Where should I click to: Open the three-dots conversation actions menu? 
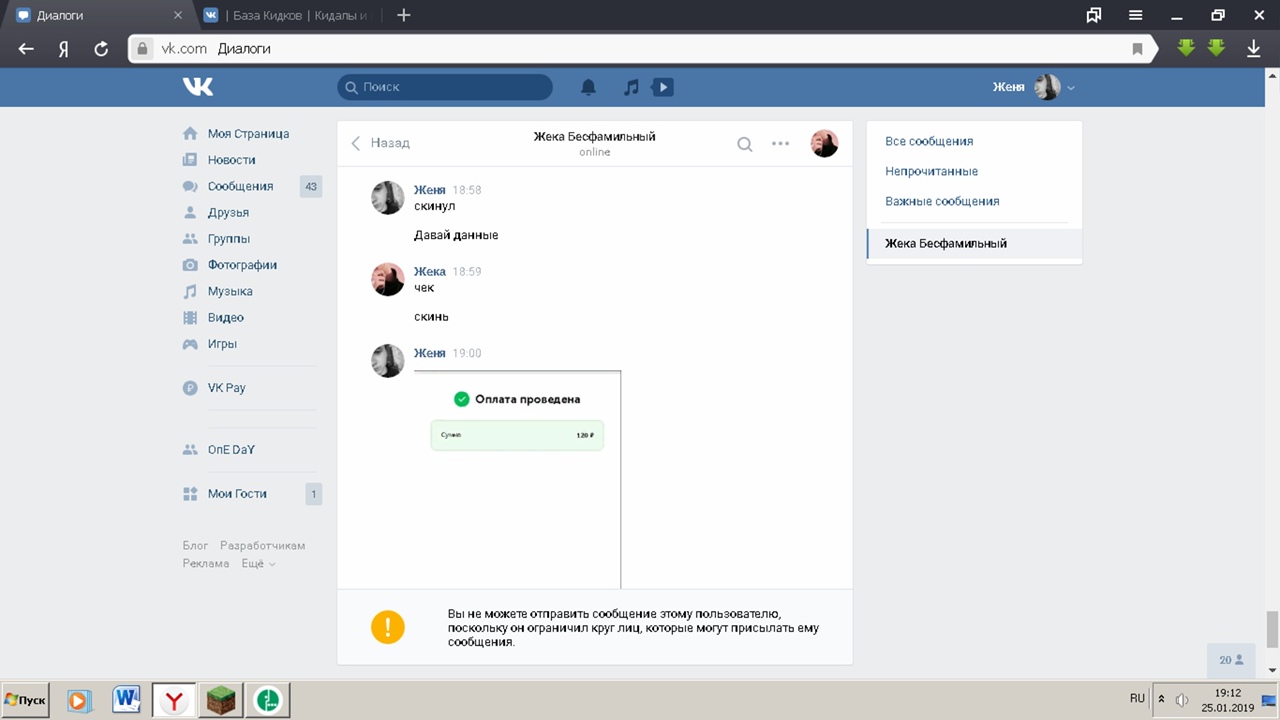(x=781, y=144)
